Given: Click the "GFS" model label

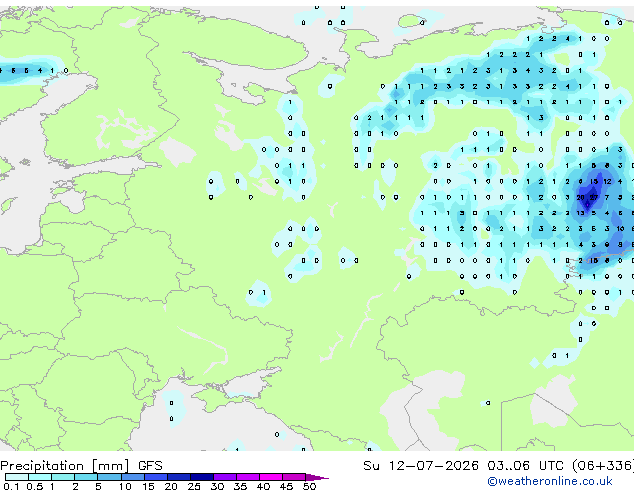Looking at the screenshot, I should coord(150,466).
